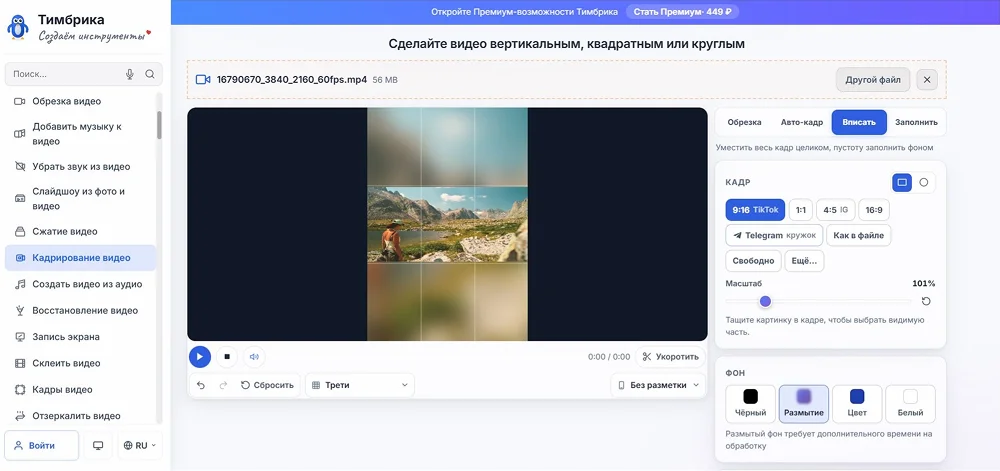This screenshot has height=471, width=1000.
Task: Select the Вписать tab
Action: click(859, 122)
